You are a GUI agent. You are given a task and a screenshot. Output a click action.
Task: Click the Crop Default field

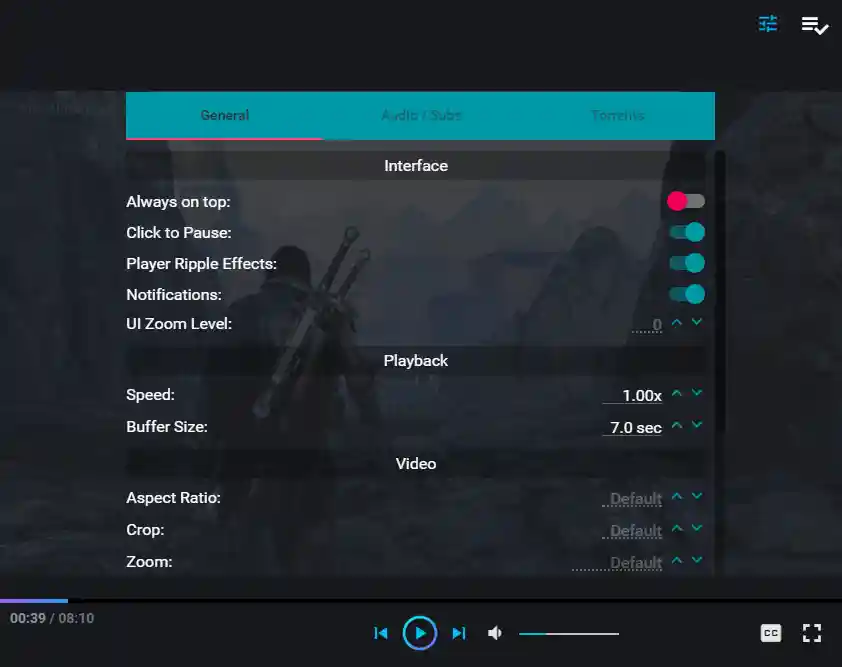[632, 531]
